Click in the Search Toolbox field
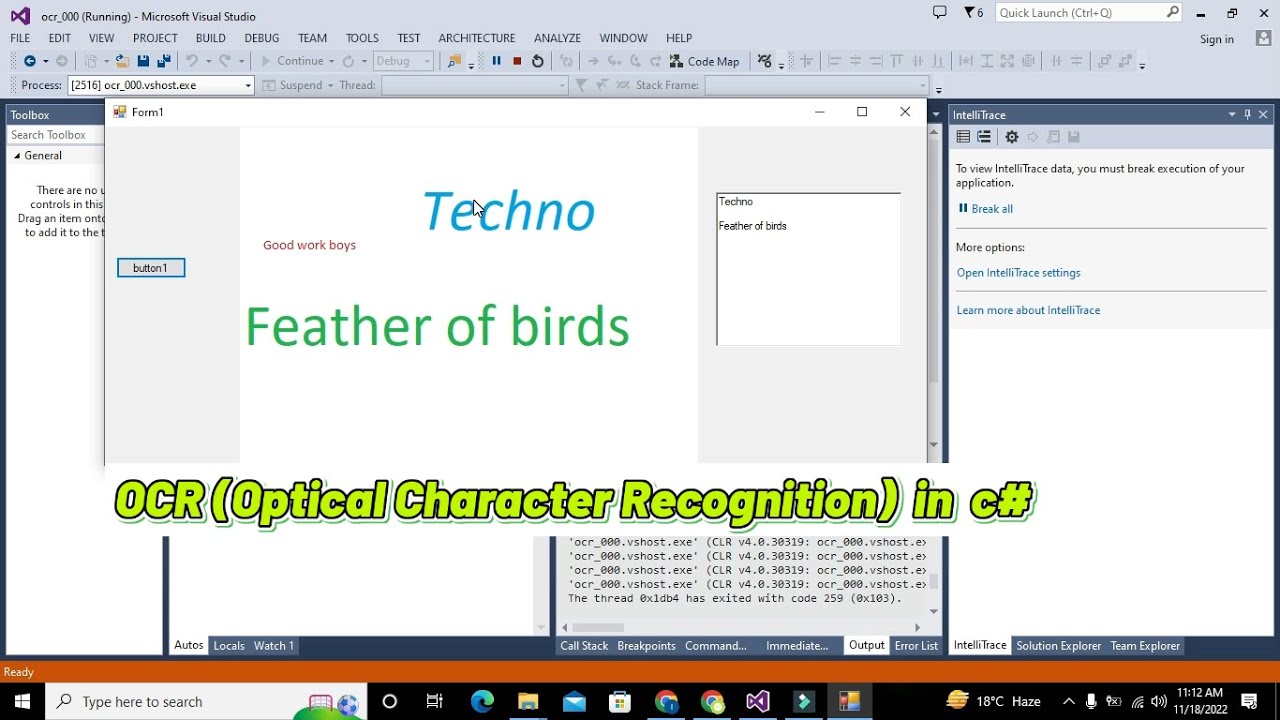1280x720 pixels. [55, 135]
